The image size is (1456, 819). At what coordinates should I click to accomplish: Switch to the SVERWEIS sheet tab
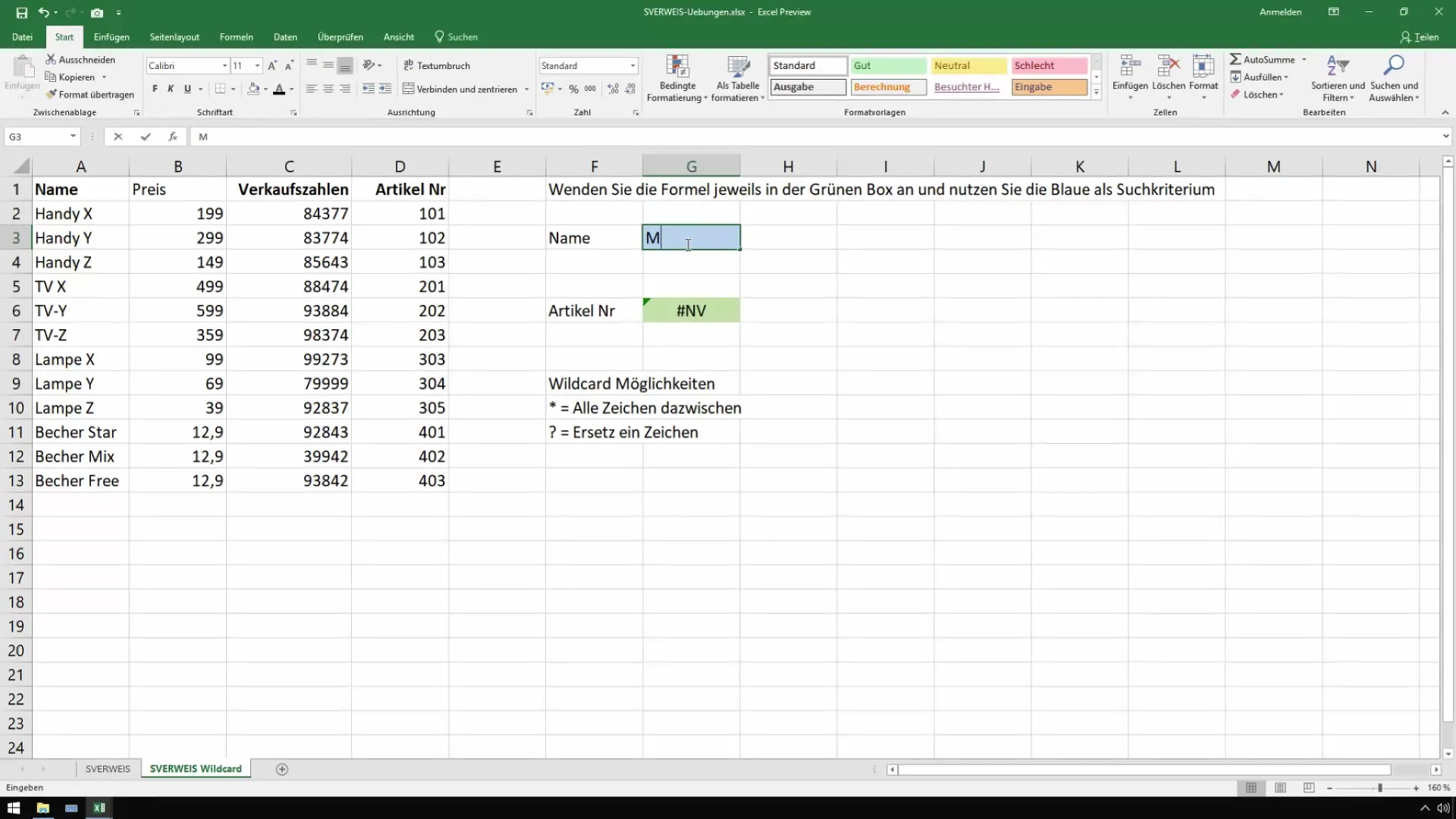pos(108,768)
